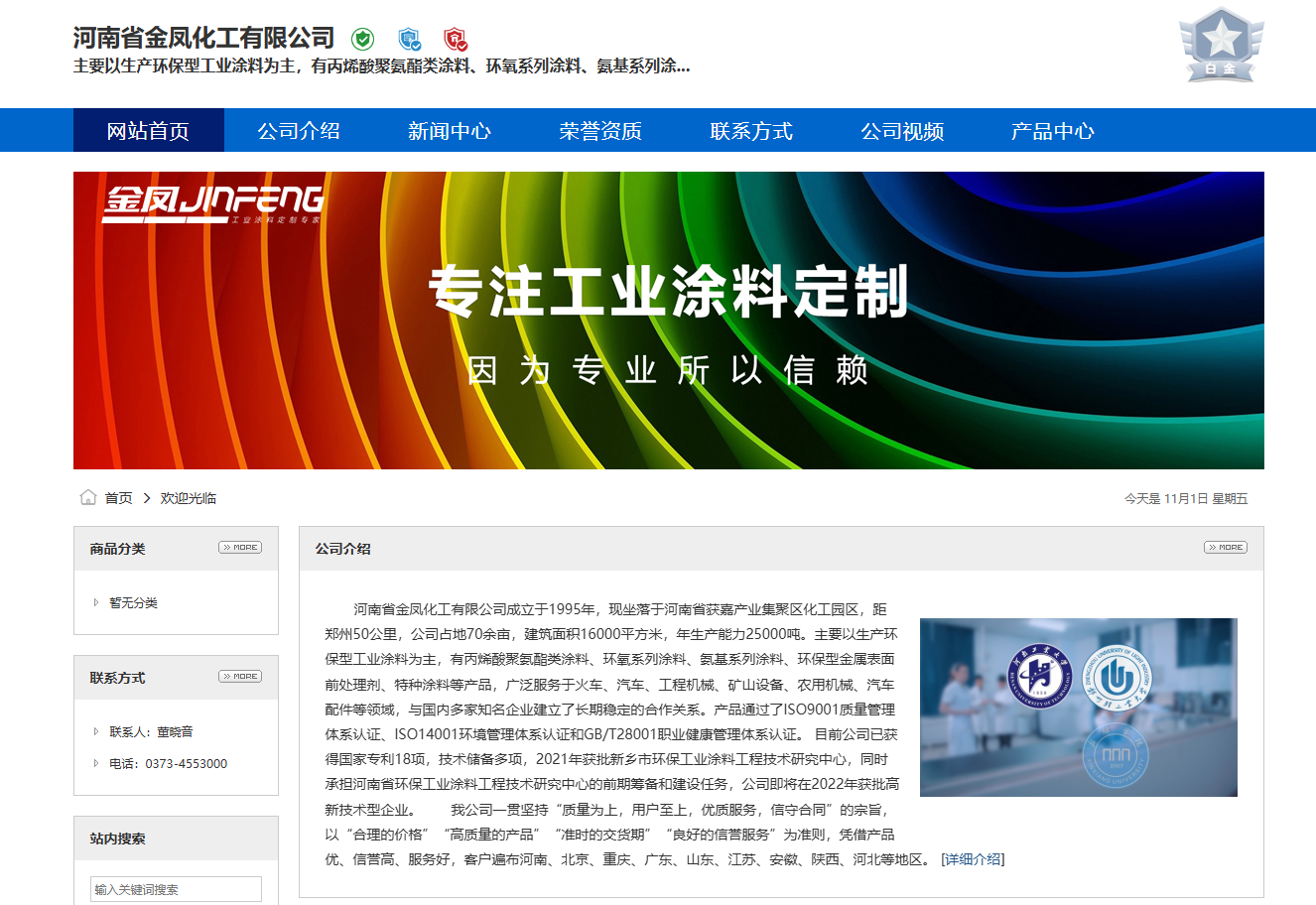Screen dimensions: 1316x905
Task: Click the green shield verification badge
Action: coord(362,39)
